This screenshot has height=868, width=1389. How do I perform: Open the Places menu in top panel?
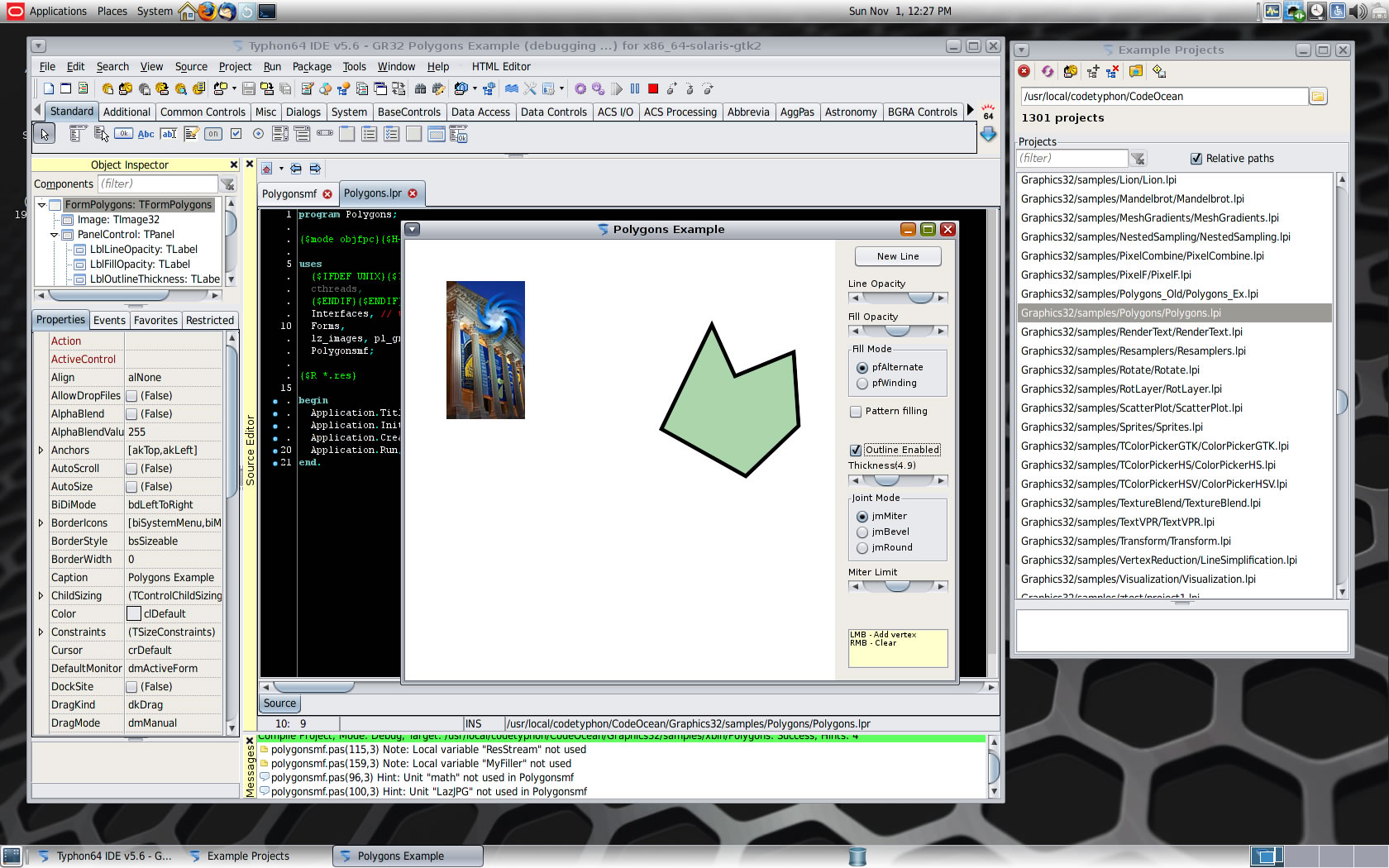click(x=112, y=12)
